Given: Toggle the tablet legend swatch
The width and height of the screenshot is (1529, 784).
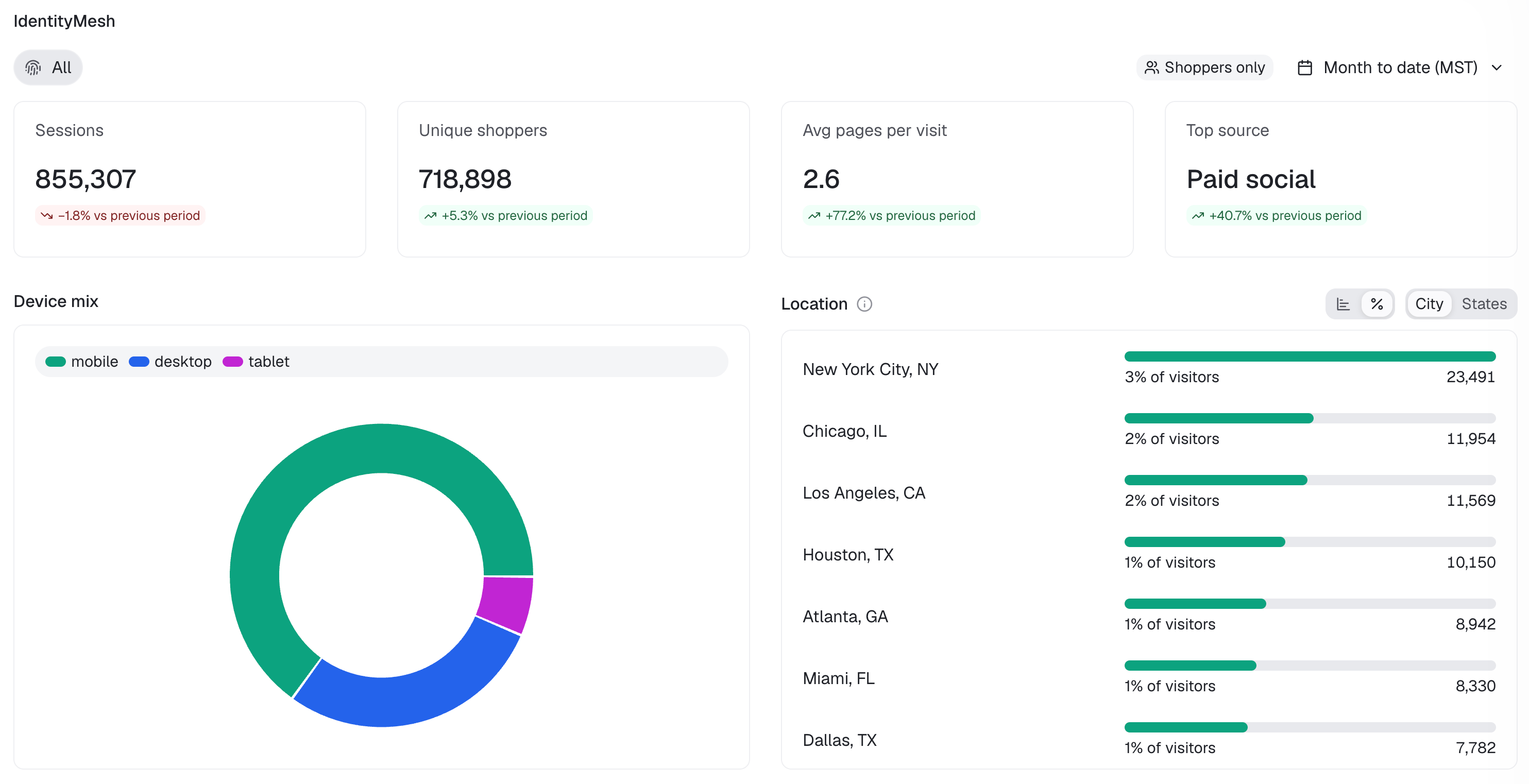Looking at the screenshot, I should (233, 362).
